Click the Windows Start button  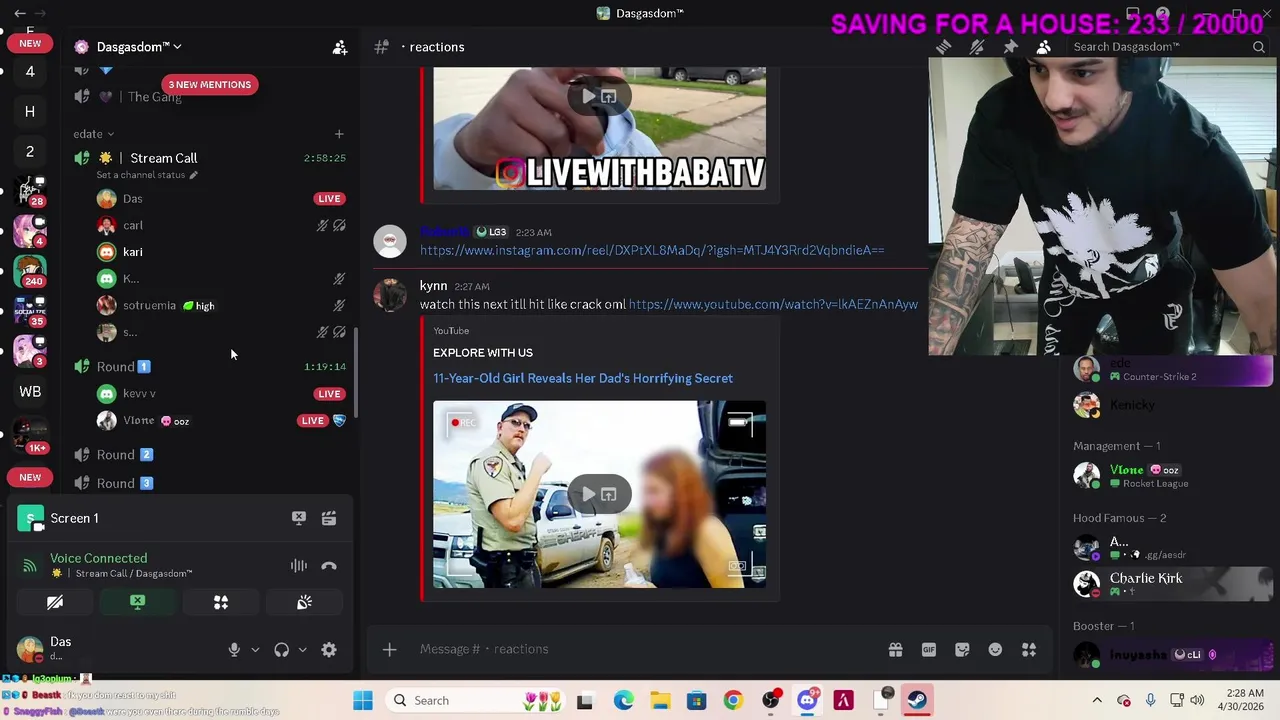[363, 700]
